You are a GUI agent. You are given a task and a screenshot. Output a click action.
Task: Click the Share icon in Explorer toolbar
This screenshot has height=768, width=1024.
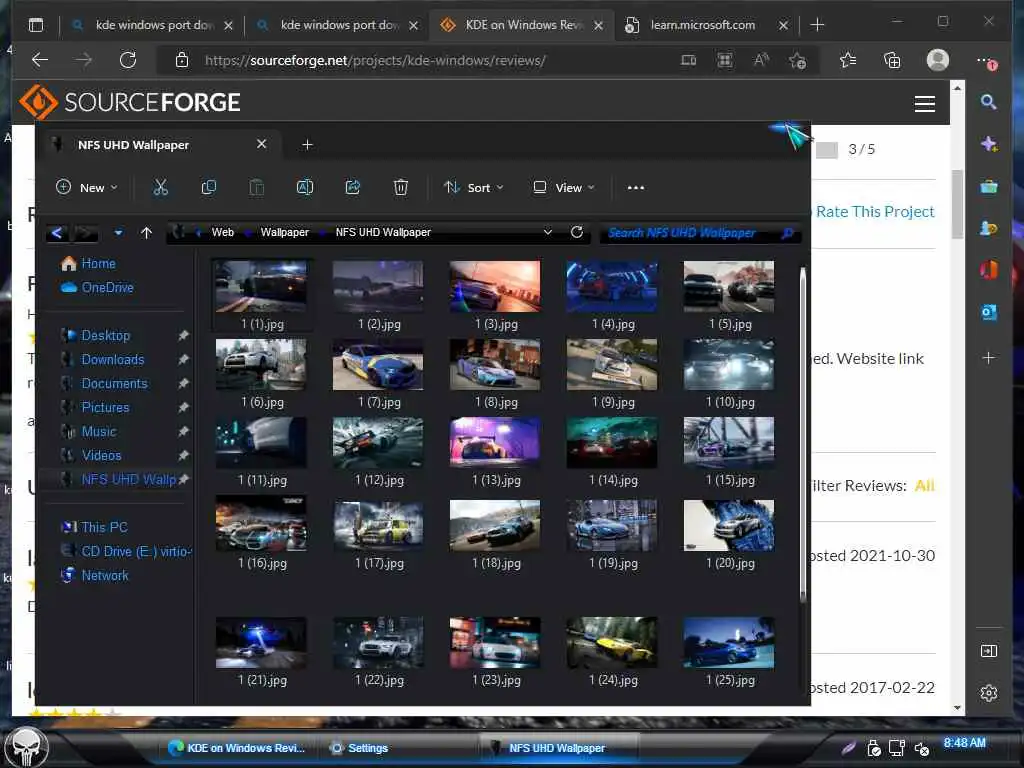click(x=353, y=187)
